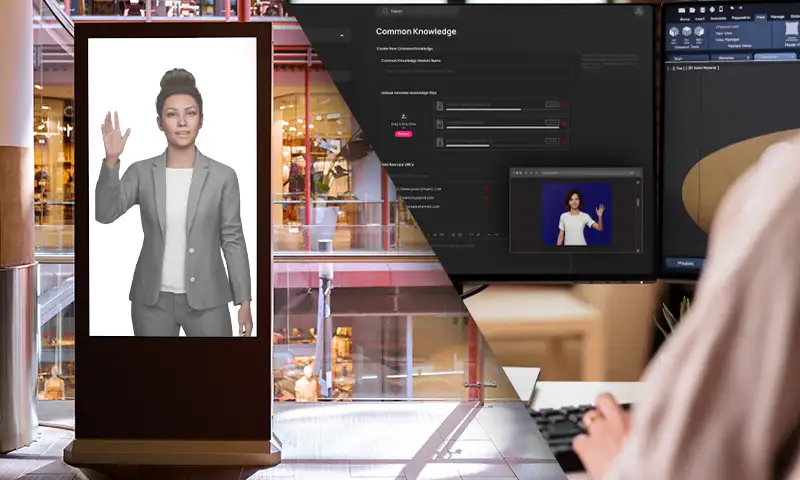Expand the dropdown at the top-left panel
The image size is (800, 480).
click(343, 36)
